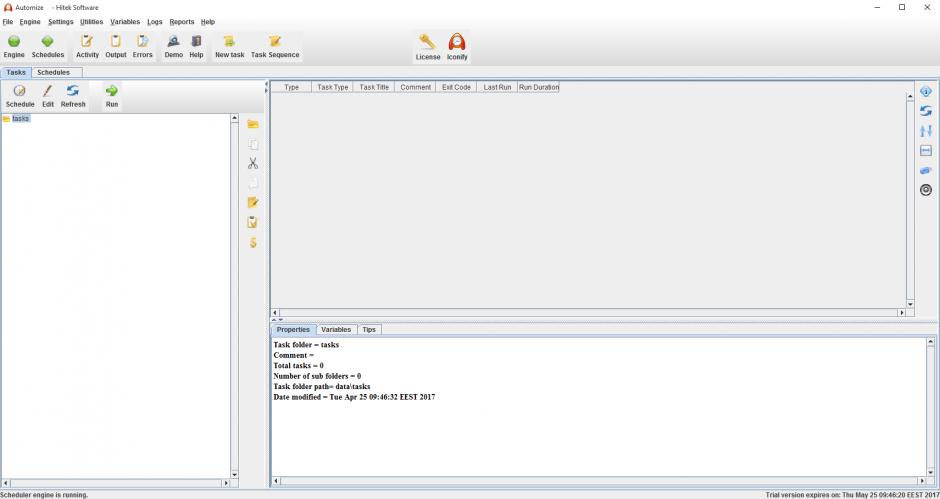This screenshot has height=499, width=940.
Task: Click the split-pane collapse arrows beside the task tree
Action: [x=266, y=88]
